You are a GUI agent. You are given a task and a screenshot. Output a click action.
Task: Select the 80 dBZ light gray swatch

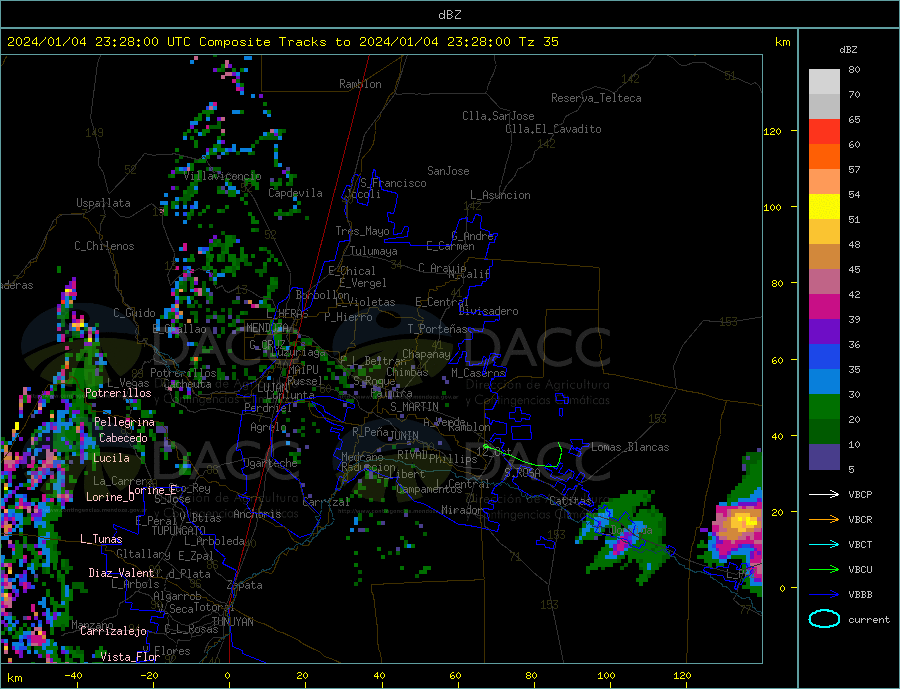(x=824, y=82)
